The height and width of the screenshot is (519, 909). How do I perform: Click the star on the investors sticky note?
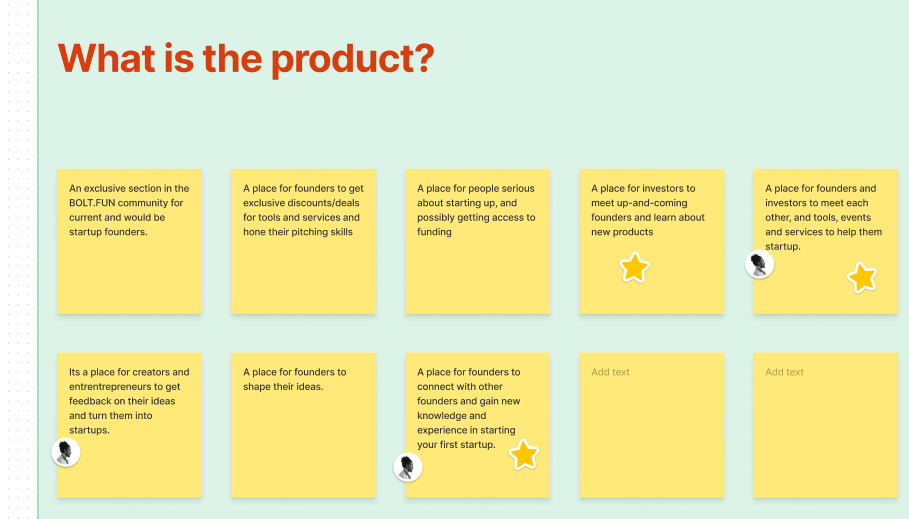point(634,267)
